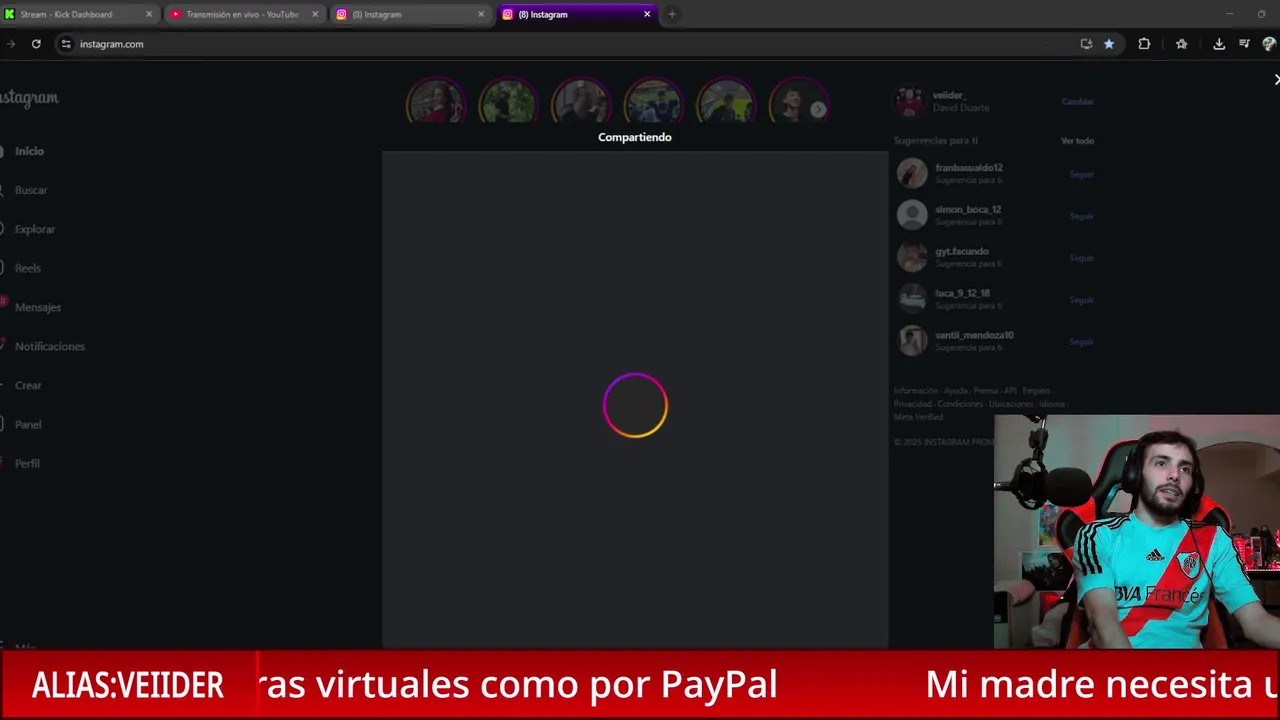
Task: Close the Transmisión en vivo YouTube tab
Action: click(x=315, y=14)
